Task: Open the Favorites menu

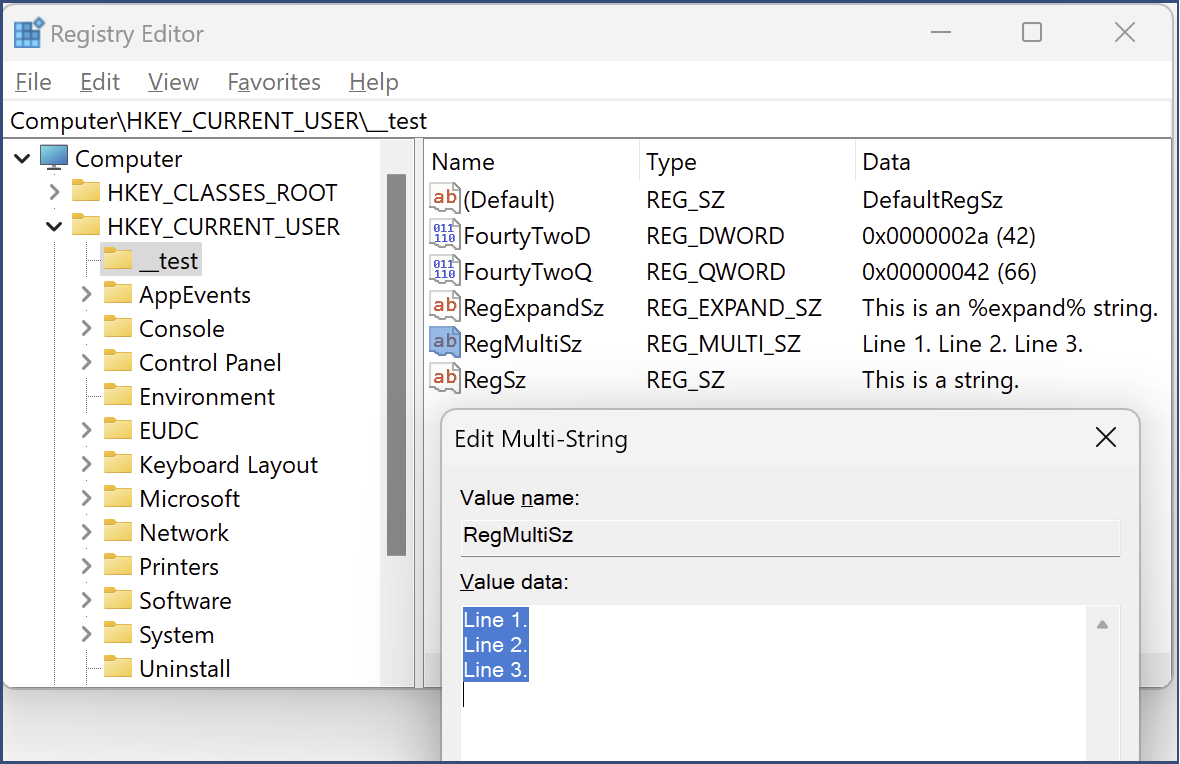Action: [x=274, y=82]
